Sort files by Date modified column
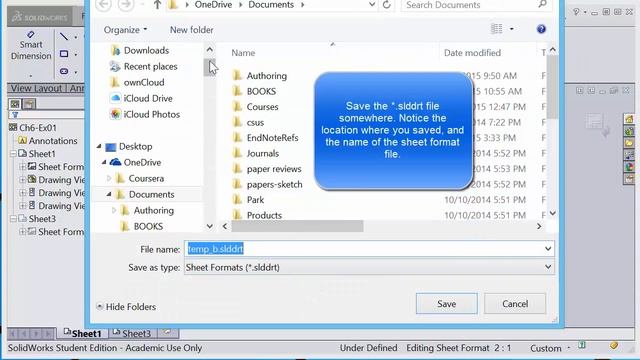This screenshot has height=360, width=640. point(472,53)
